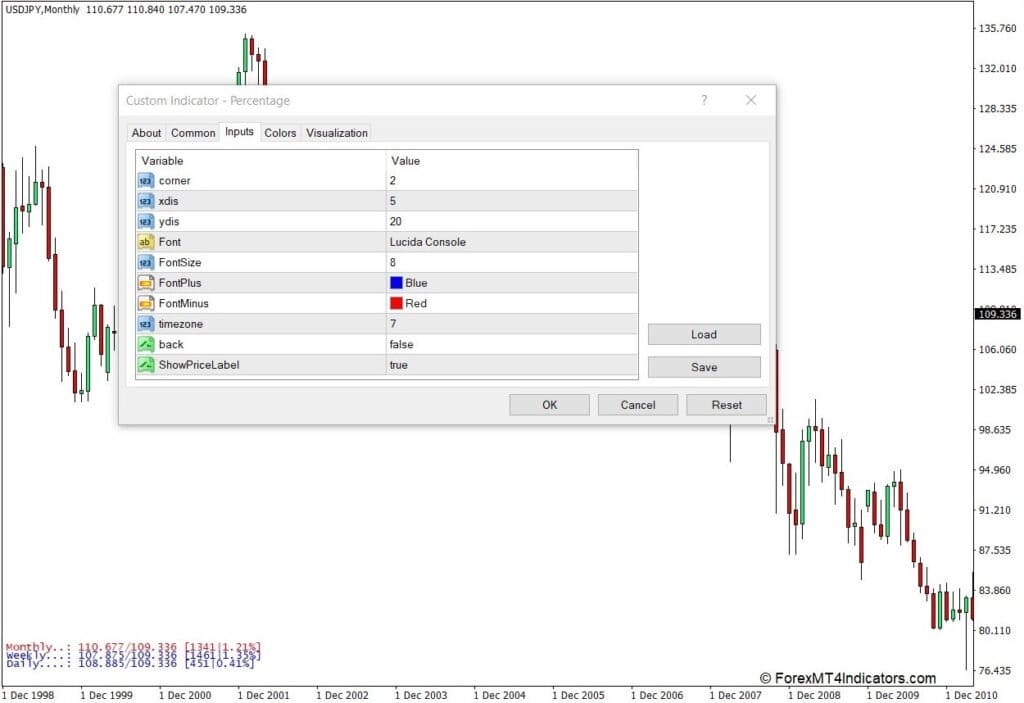Click the boolean icon beside back variable
This screenshot has height=703, width=1024.
point(146,344)
